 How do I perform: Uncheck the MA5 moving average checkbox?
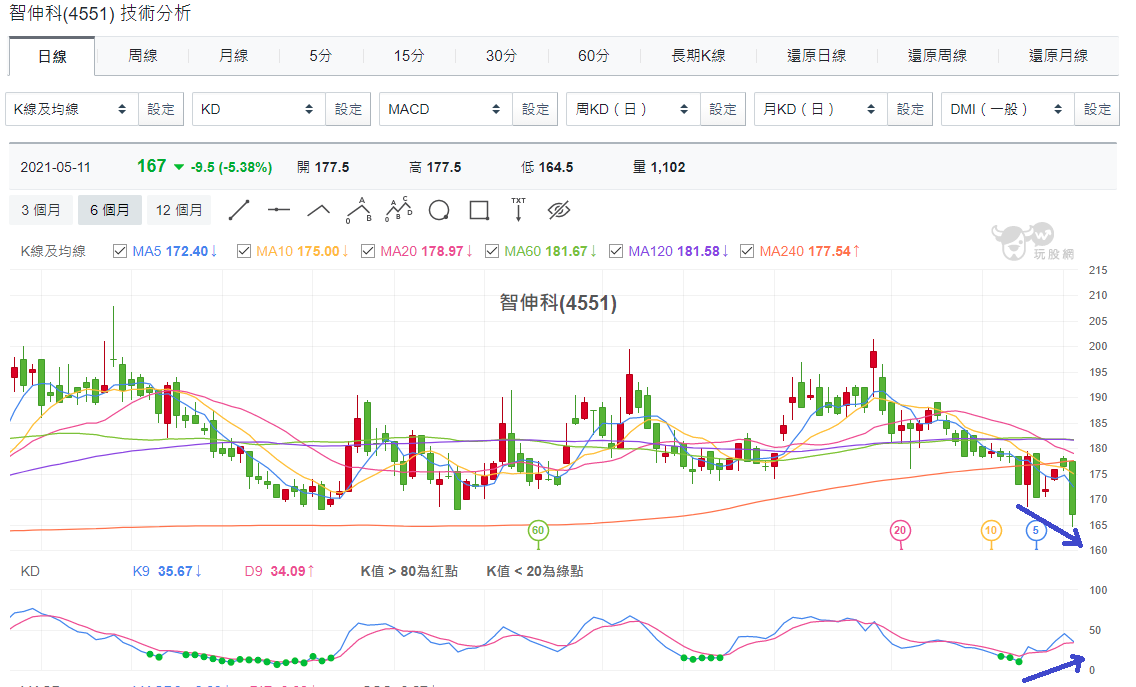click(120, 251)
